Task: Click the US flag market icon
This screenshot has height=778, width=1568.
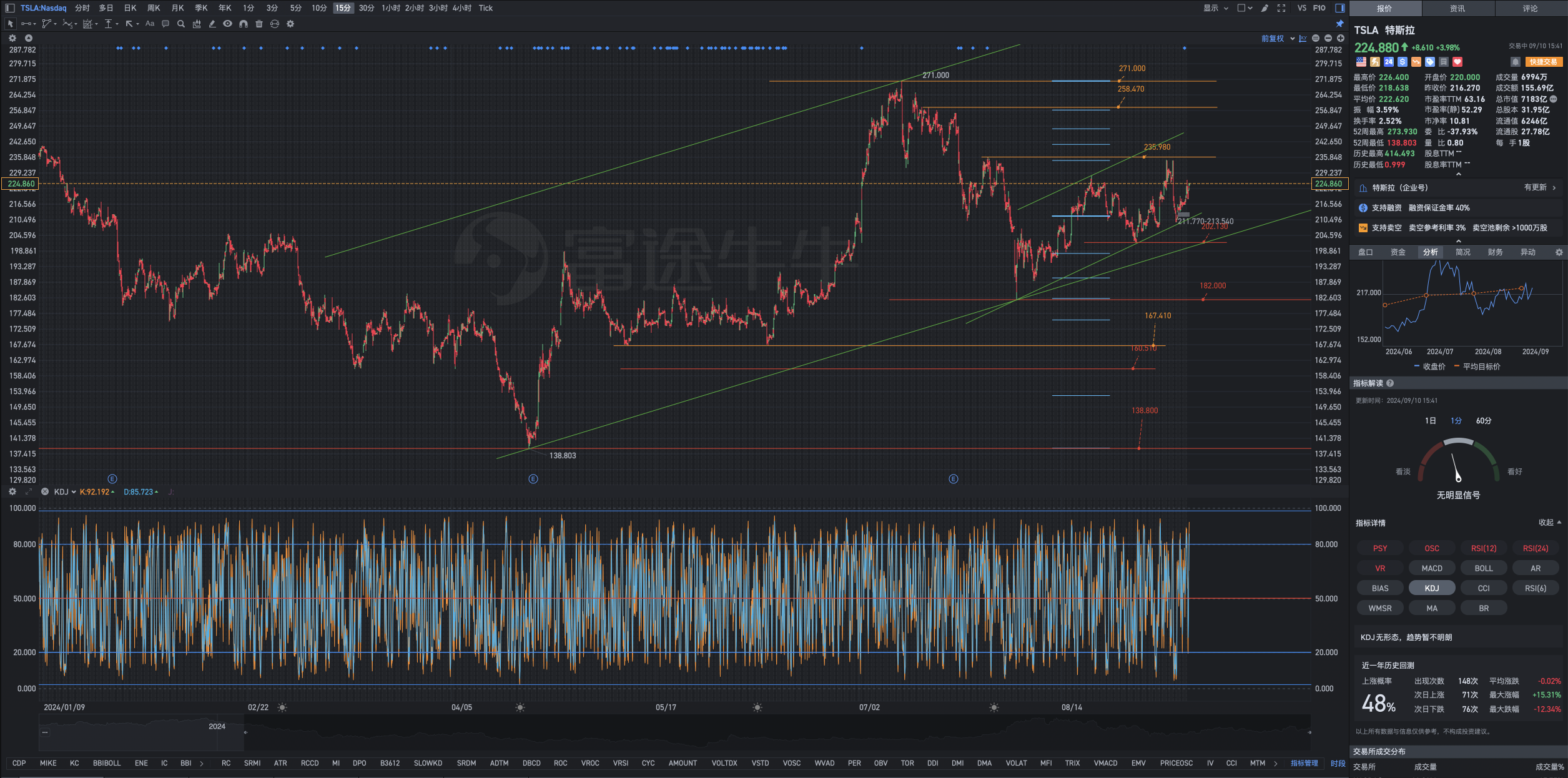Action: (1361, 62)
